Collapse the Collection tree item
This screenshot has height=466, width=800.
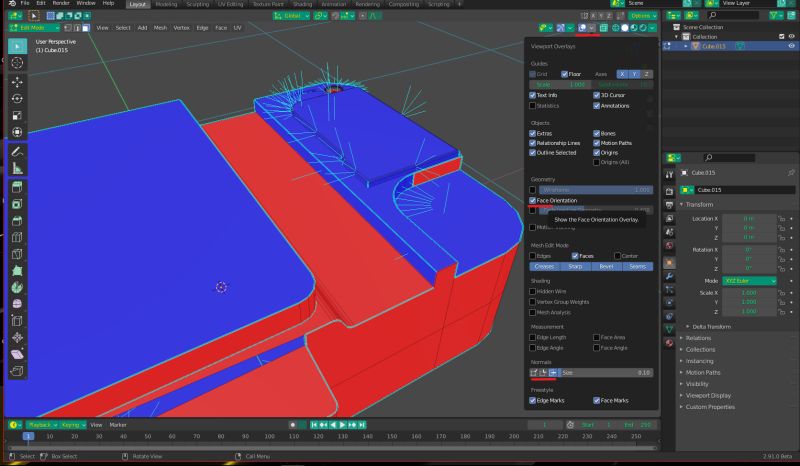[x=677, y=37]
